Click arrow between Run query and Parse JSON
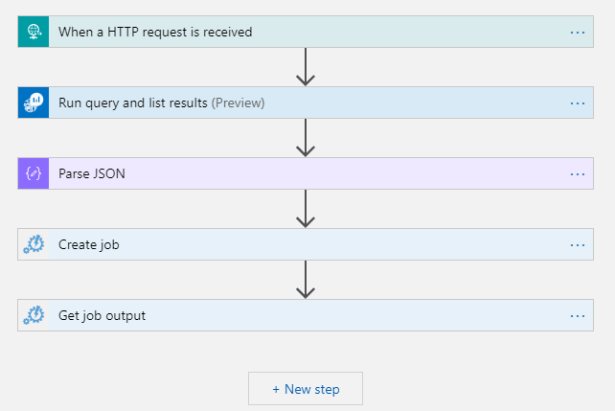The image size is (615, 411). 306,138
